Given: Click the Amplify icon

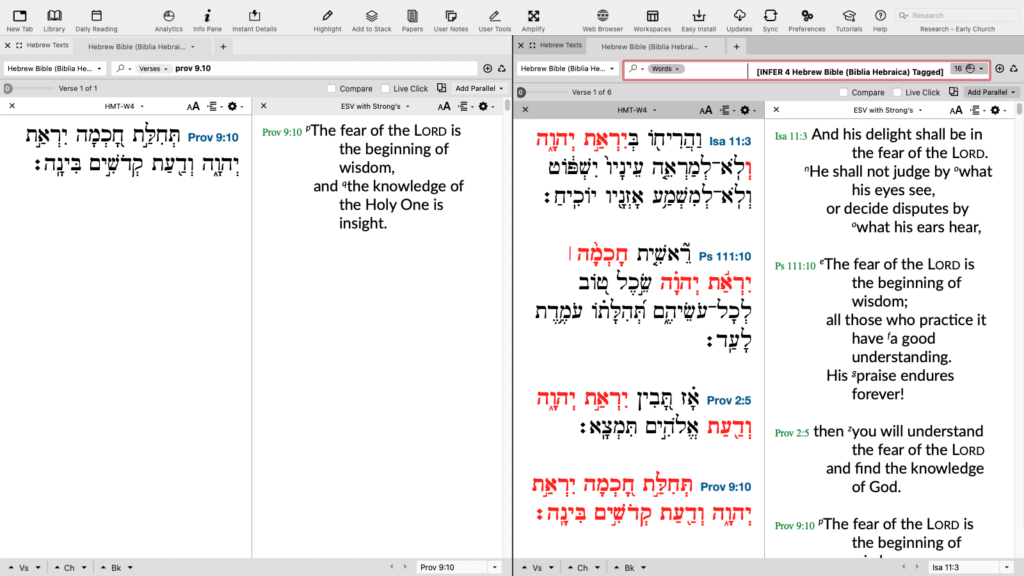Looking at the screenshot, I should pos(533,19).
